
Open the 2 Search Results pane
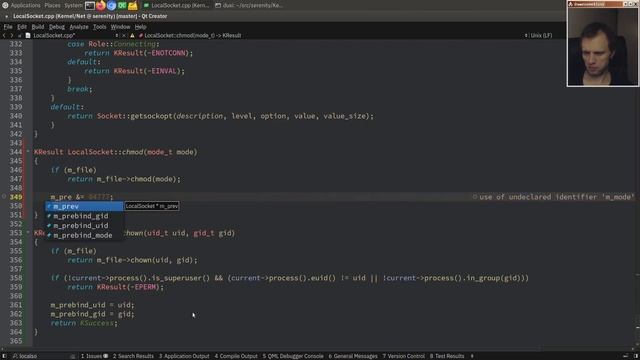[x=133, y=356]
